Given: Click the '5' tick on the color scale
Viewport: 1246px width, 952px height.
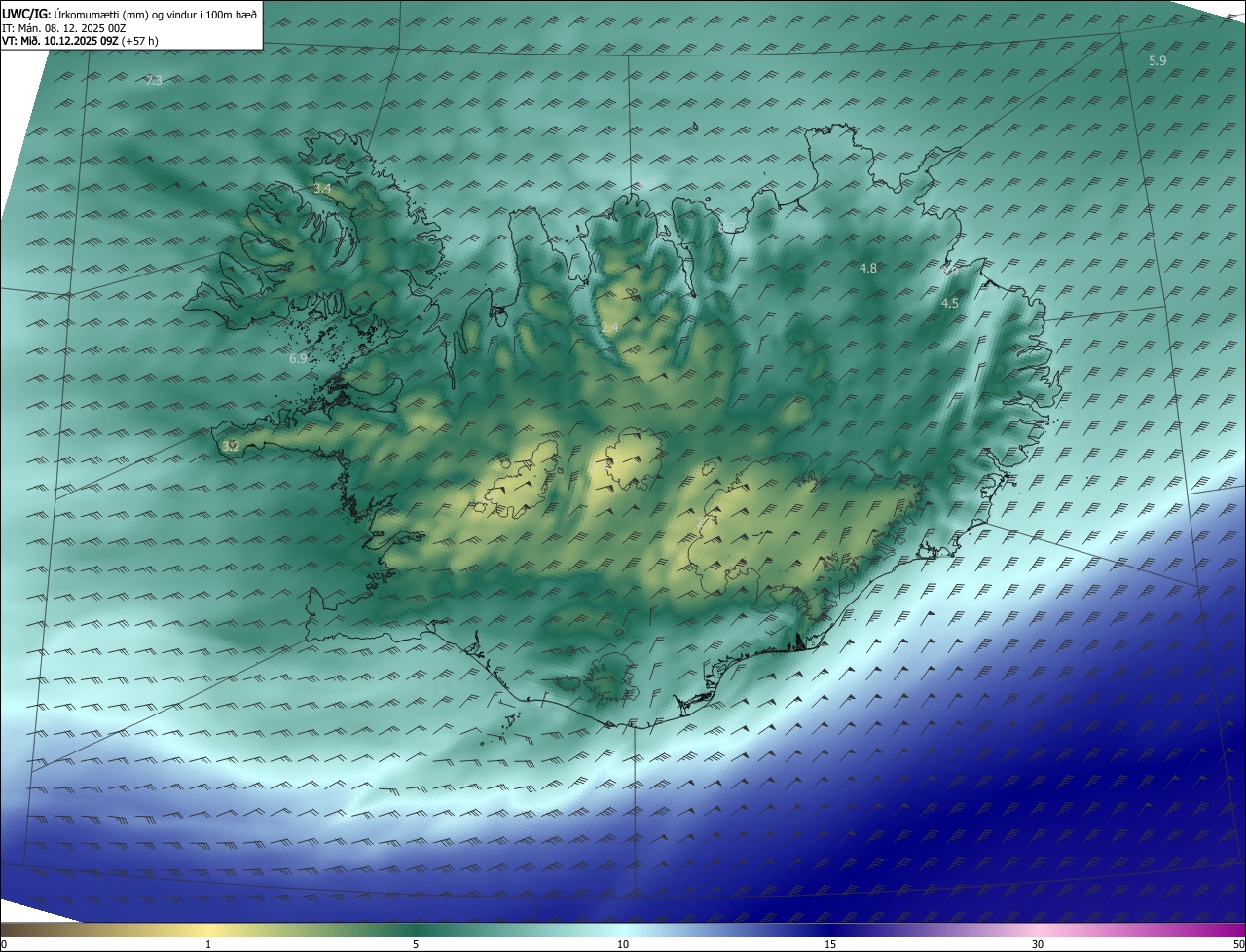Looking at the screenshot, I should tap(416, 944).
